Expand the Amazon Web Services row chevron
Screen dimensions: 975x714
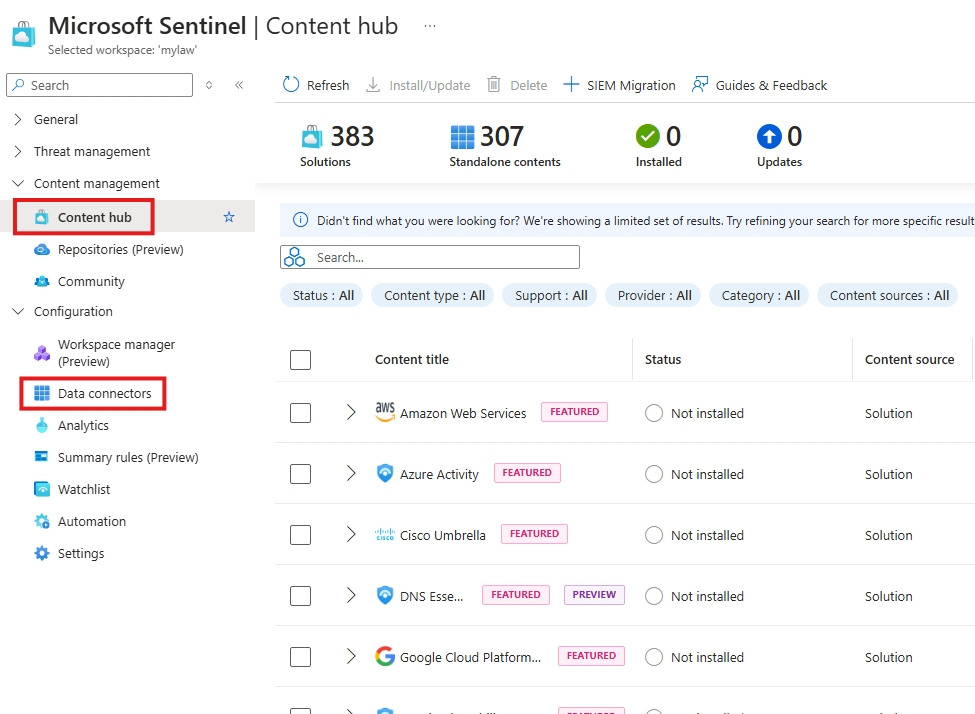pyautogui.click(x=351, y=412)
